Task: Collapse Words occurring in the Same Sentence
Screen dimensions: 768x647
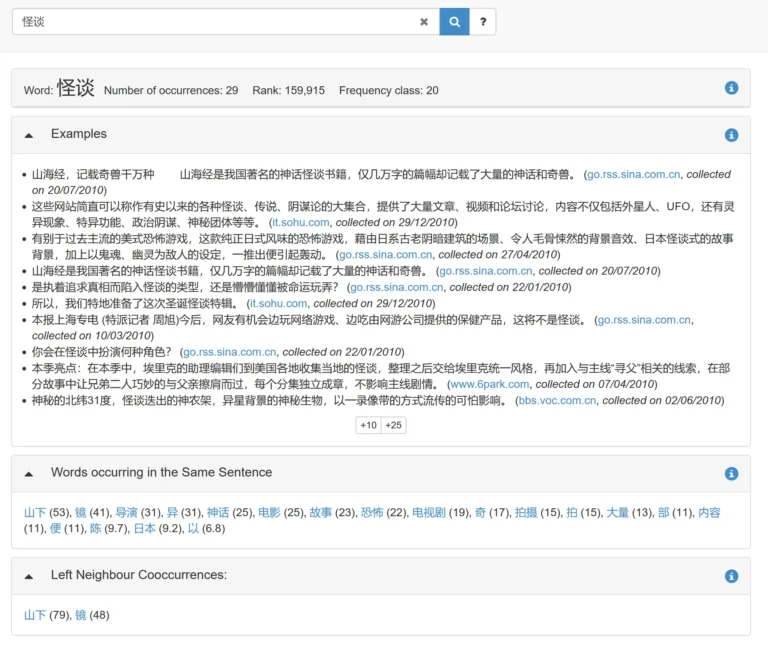Action: tap(29, 473)
